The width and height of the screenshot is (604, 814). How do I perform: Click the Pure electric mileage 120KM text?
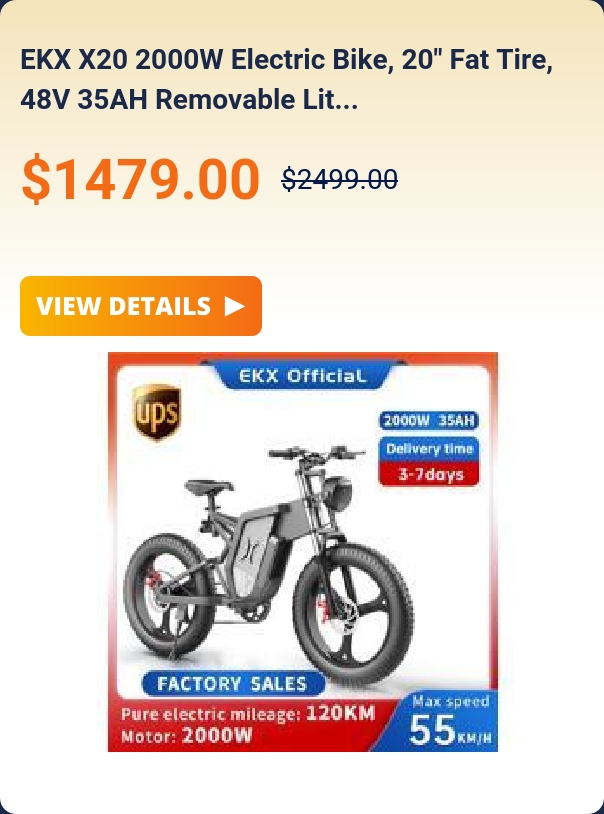pyautogui.click(x=248, y=714)
